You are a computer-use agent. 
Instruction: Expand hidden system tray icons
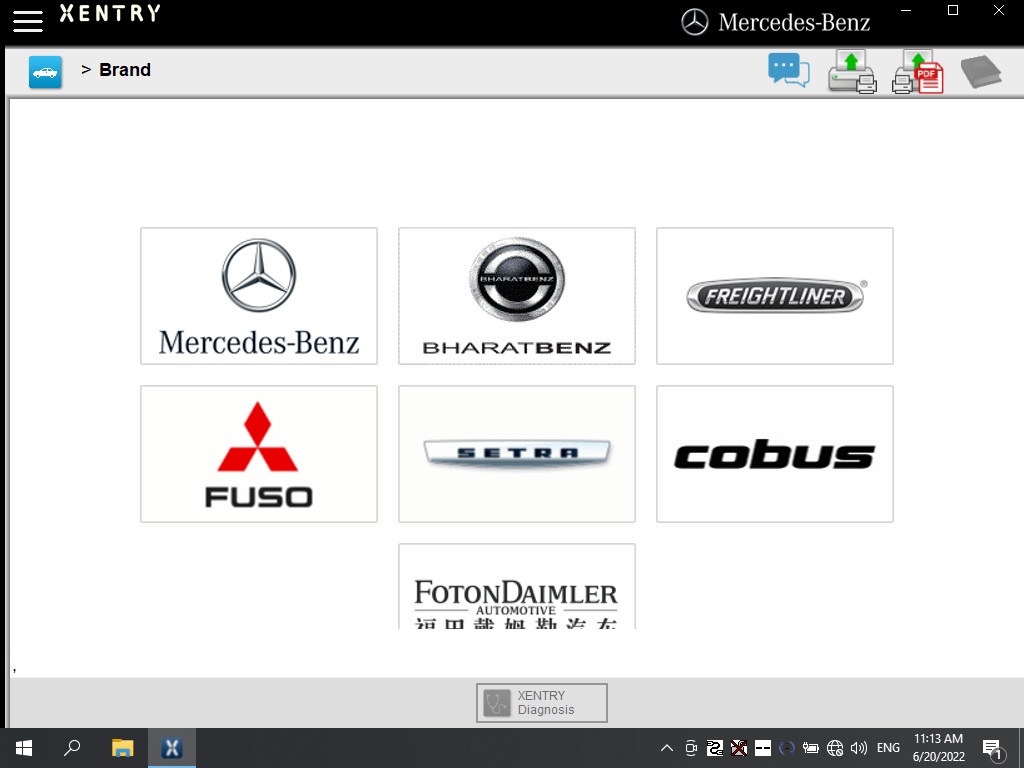click(x=667, y=748)
